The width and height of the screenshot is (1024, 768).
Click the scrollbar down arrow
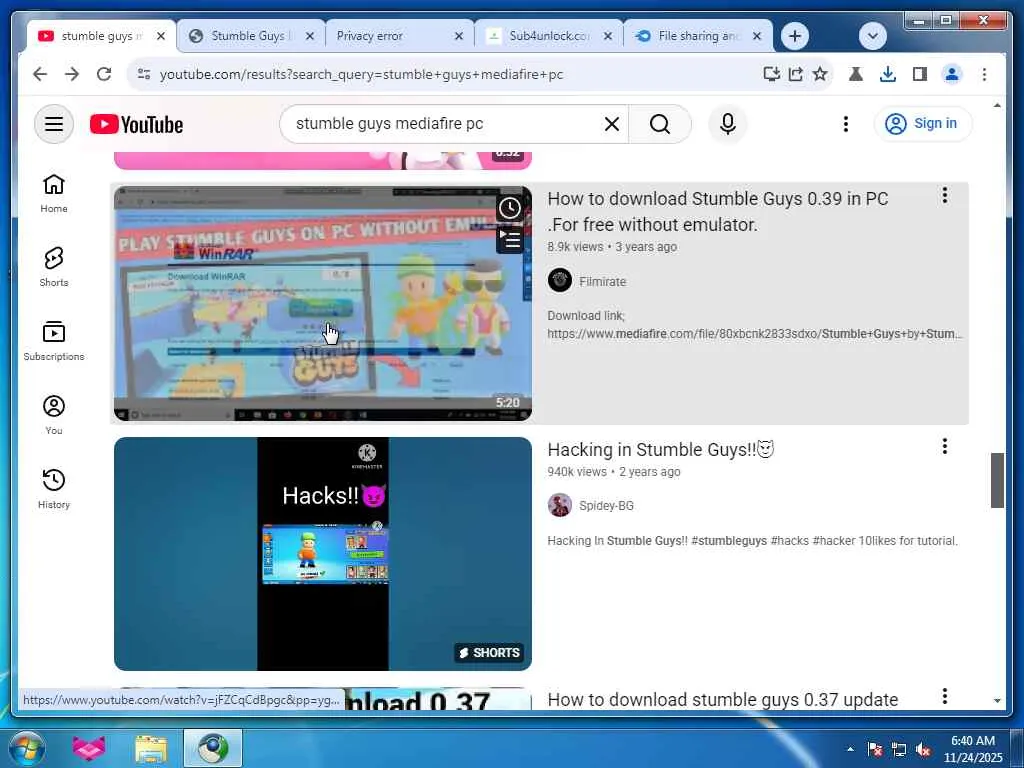[x=997, y=701]
